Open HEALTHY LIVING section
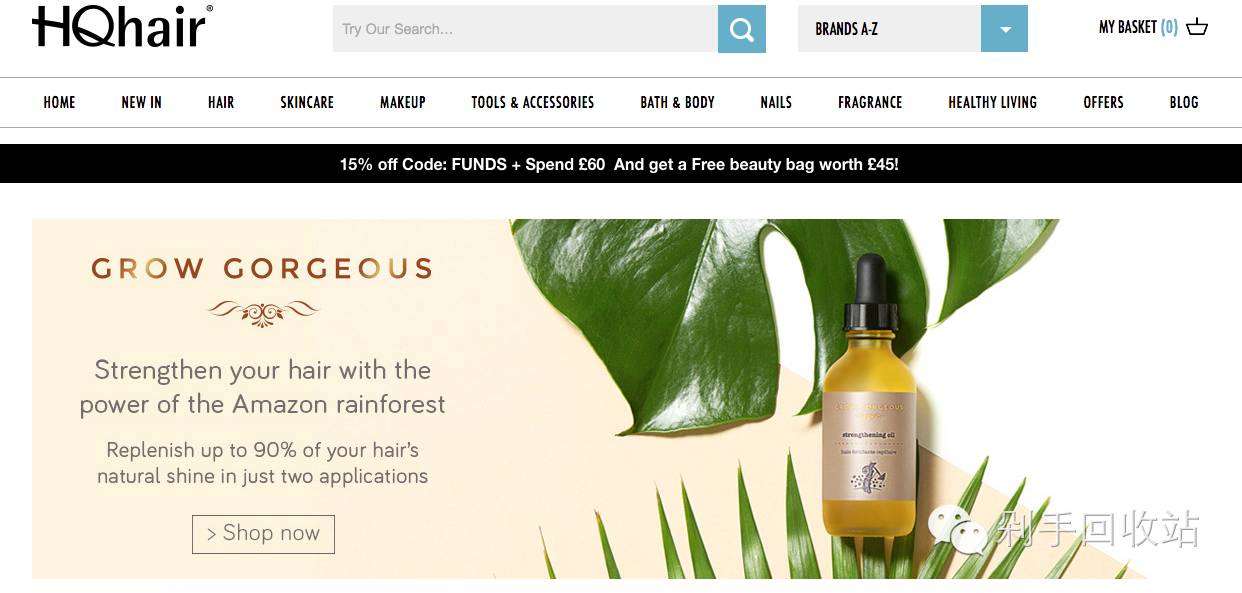The image size is (1242, 593). [992, 102]
